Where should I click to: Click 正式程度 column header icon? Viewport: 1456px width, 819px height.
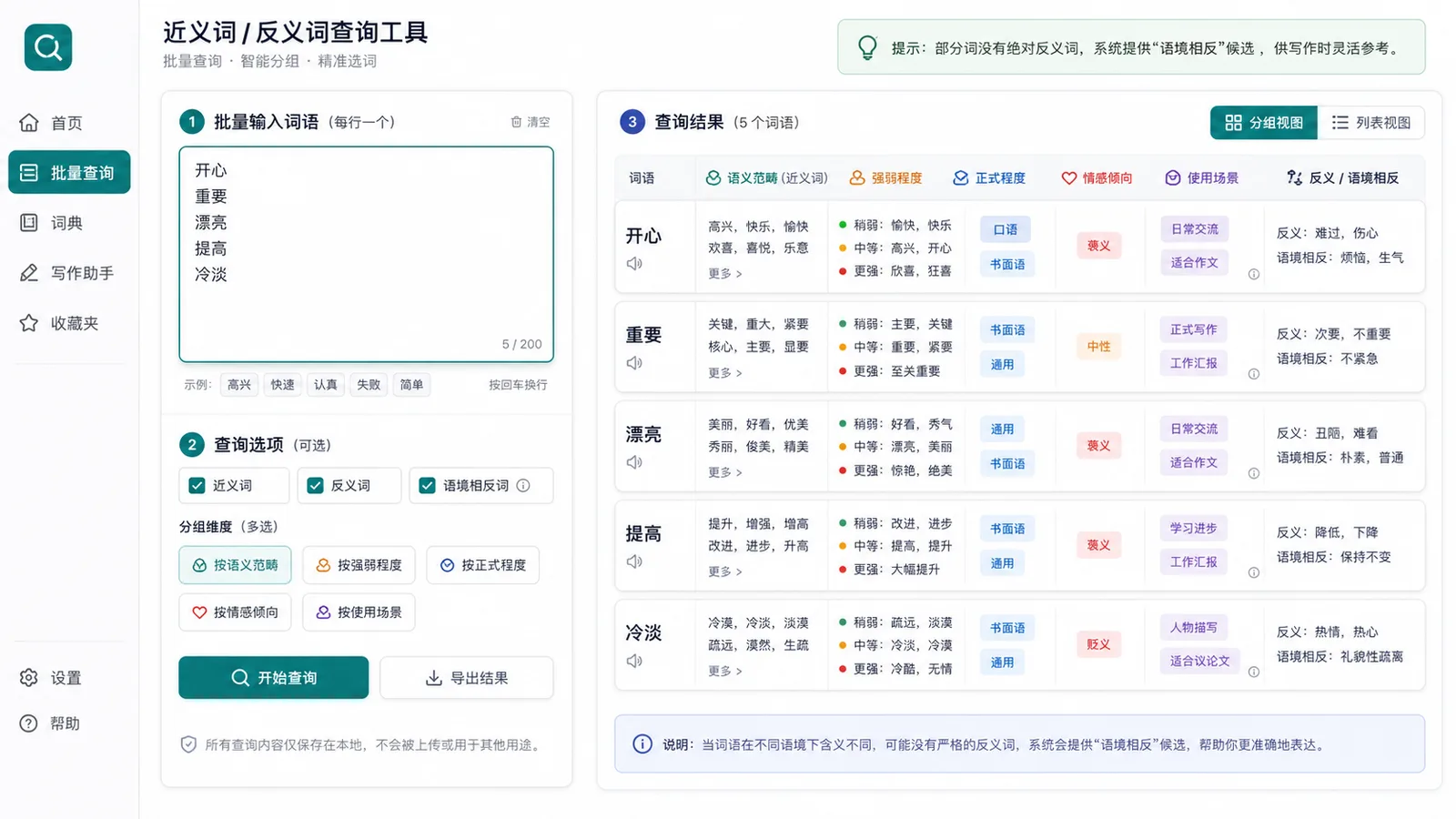[961, 178]
